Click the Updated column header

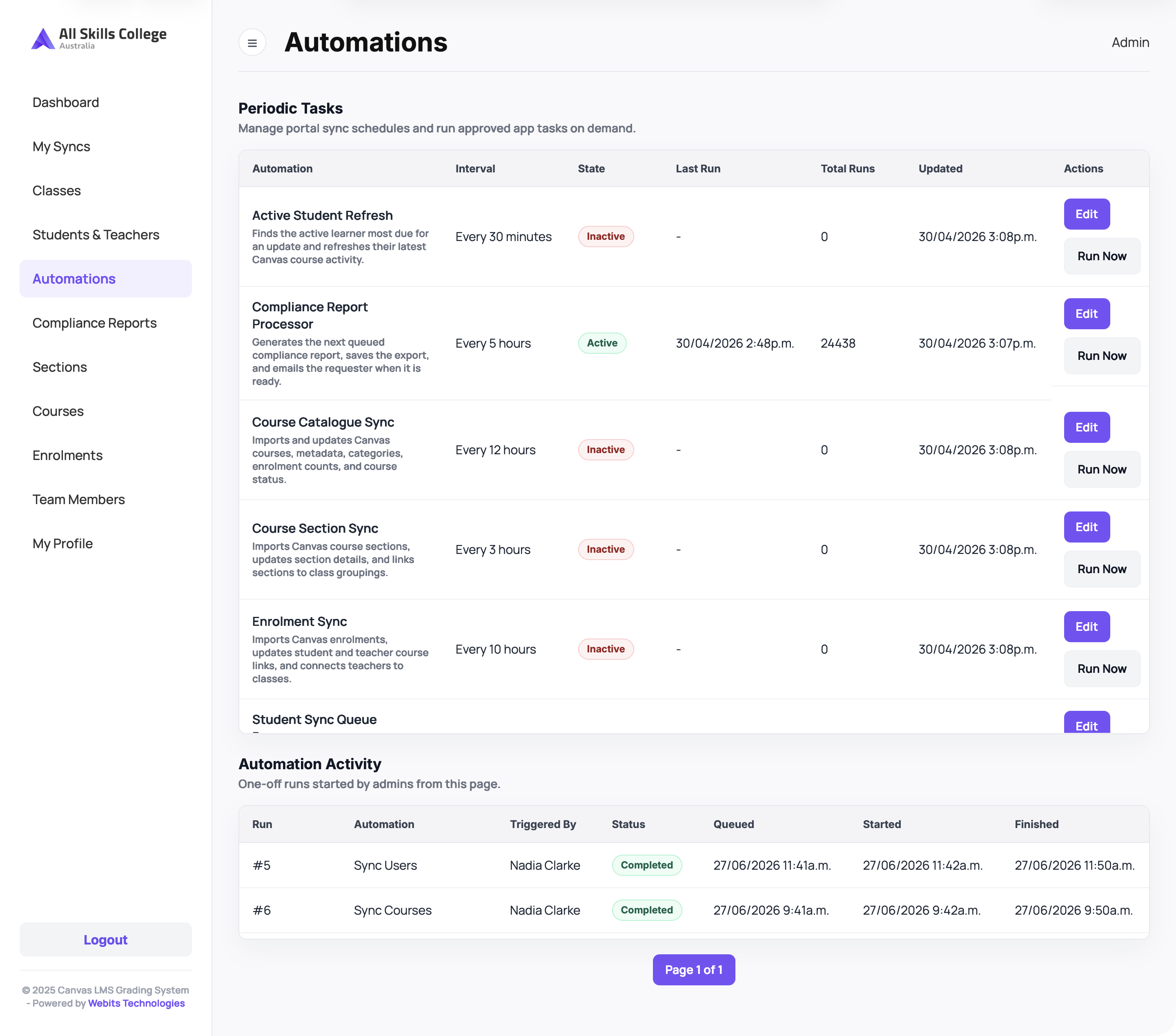[940, 169]
